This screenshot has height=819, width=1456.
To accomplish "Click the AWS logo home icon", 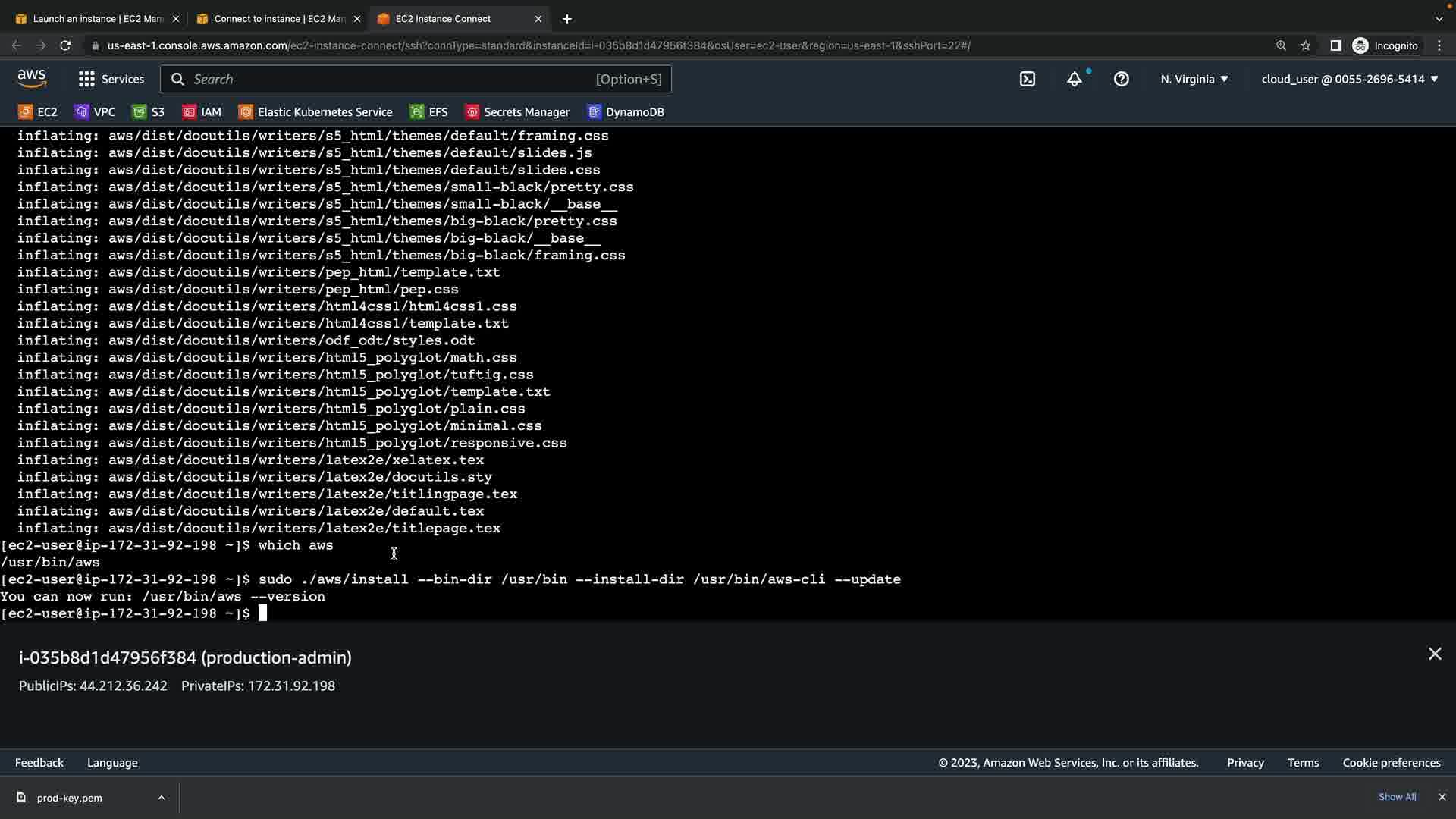I will [32, 79].
